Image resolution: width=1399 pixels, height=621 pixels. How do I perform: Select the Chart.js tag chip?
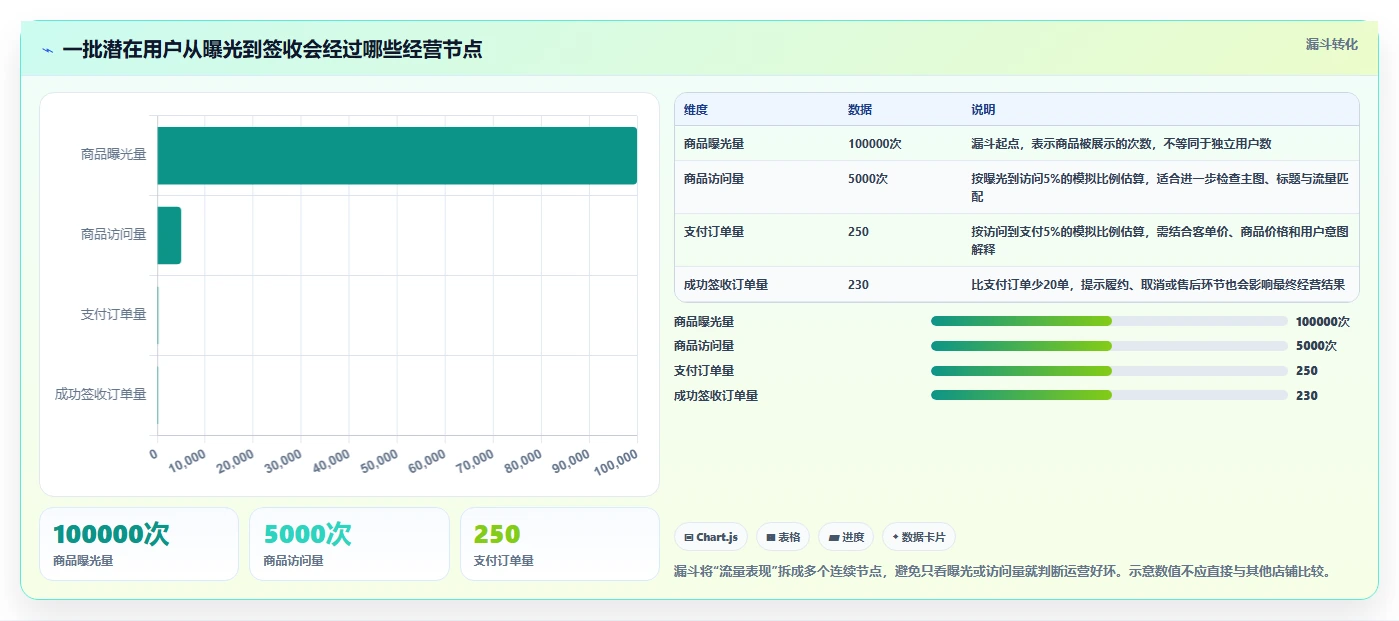(711, 537)
